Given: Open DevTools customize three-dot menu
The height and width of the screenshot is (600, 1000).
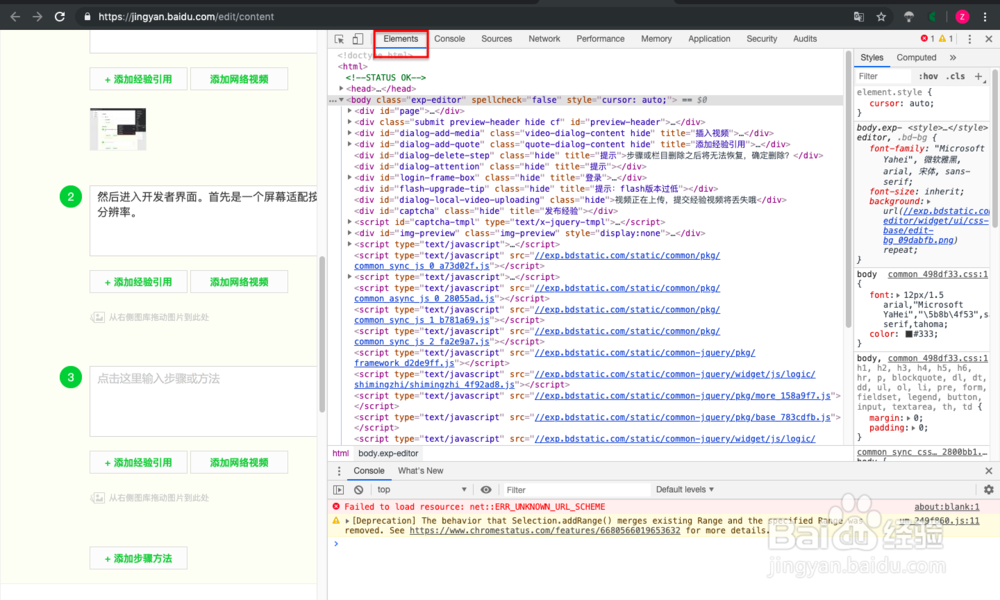Looking at the screenshot, I should (x=970, y=39).
